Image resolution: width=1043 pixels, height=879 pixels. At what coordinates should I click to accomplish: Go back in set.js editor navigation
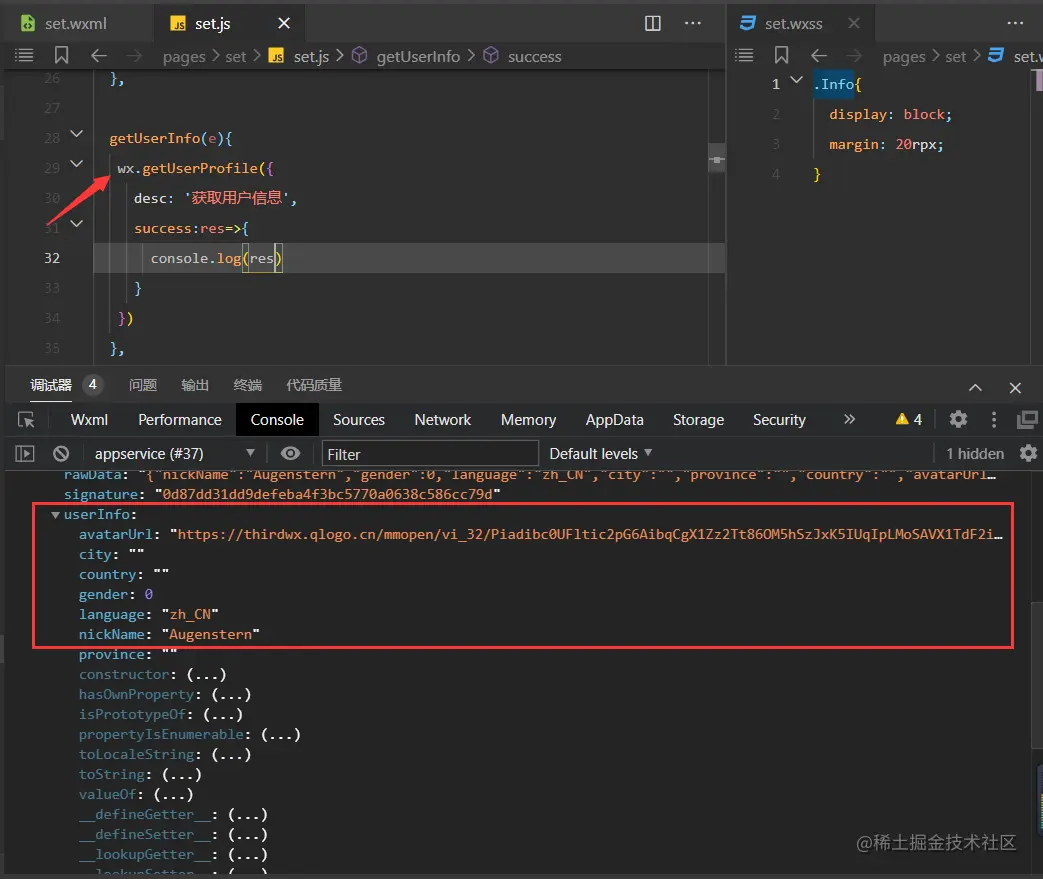pyautogui.click(x=98, y=56)
